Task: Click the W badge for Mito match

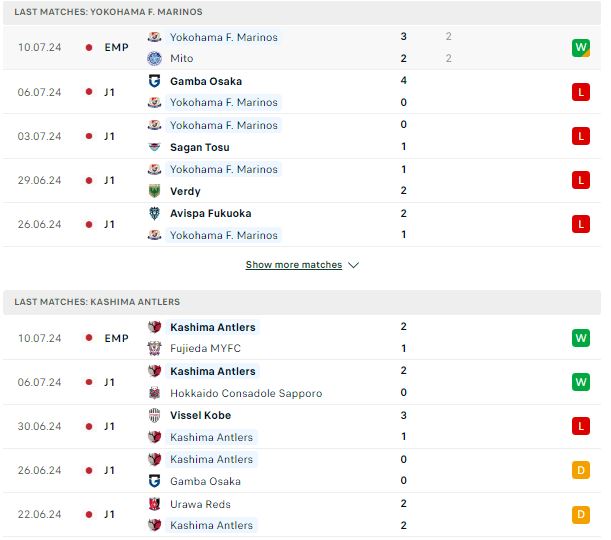Action: (581, 48)
